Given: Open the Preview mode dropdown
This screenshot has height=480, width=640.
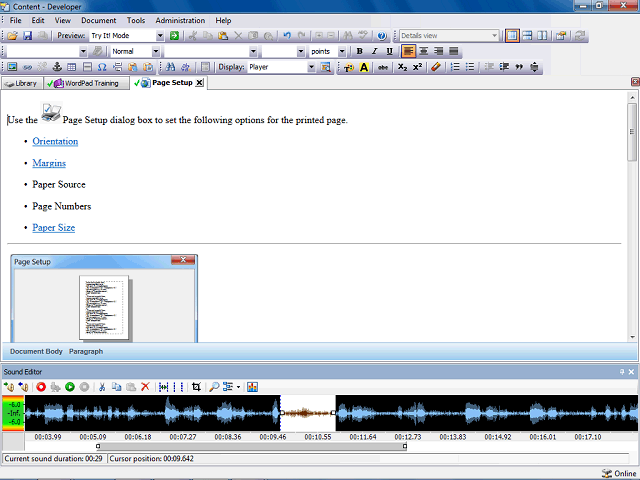Looking at the screenshot, I should 160,36.
